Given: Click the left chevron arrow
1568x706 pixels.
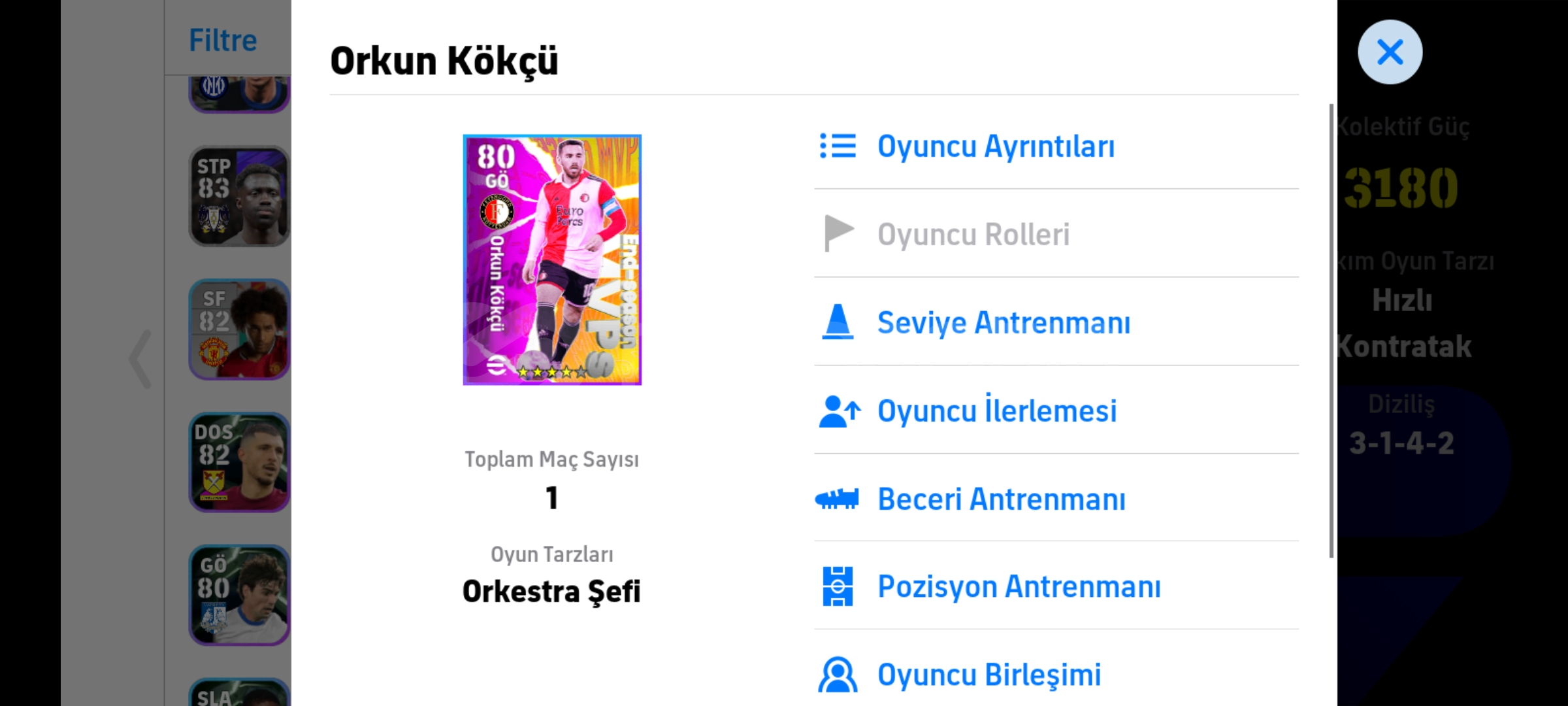Looking at the screenshot, I should [x=141, y=359].
